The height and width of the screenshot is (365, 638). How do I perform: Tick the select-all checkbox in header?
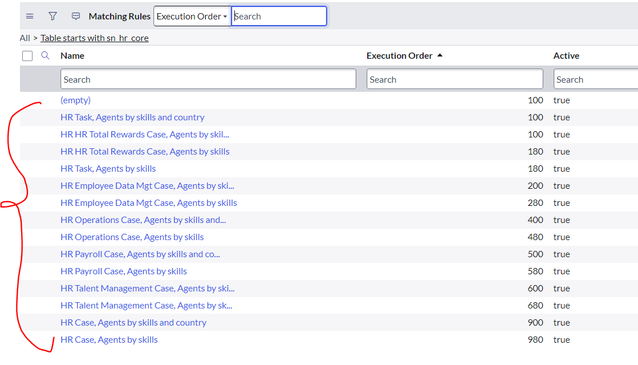point(27,56)
